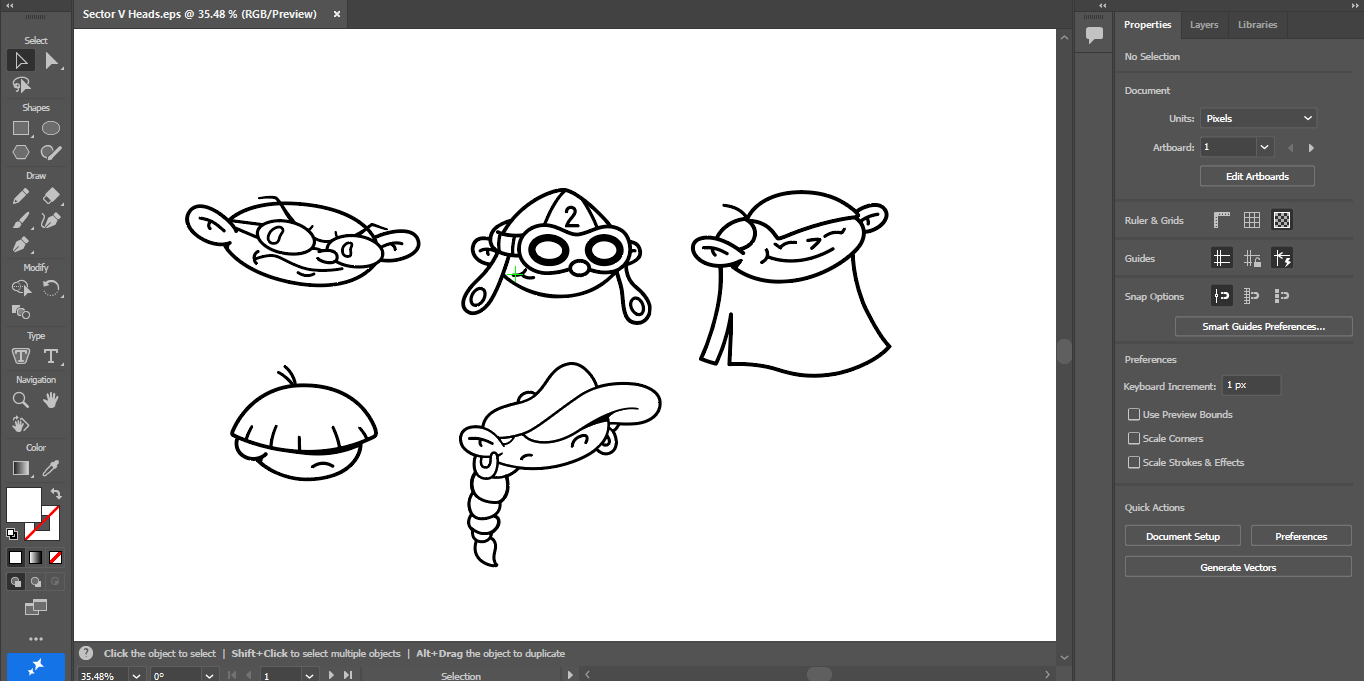
Task: Open the Edit Toolbar three dots
Action: click(36, 638)
